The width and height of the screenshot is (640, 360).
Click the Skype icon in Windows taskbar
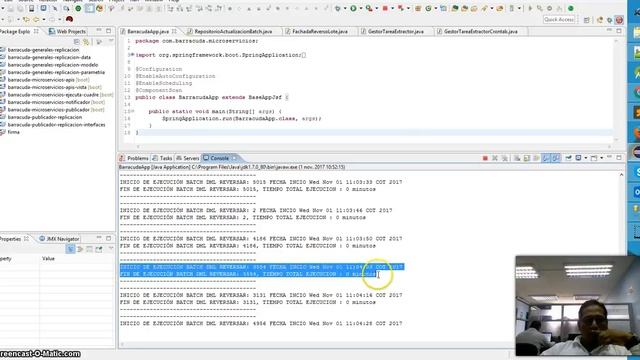tap(636, 172)
